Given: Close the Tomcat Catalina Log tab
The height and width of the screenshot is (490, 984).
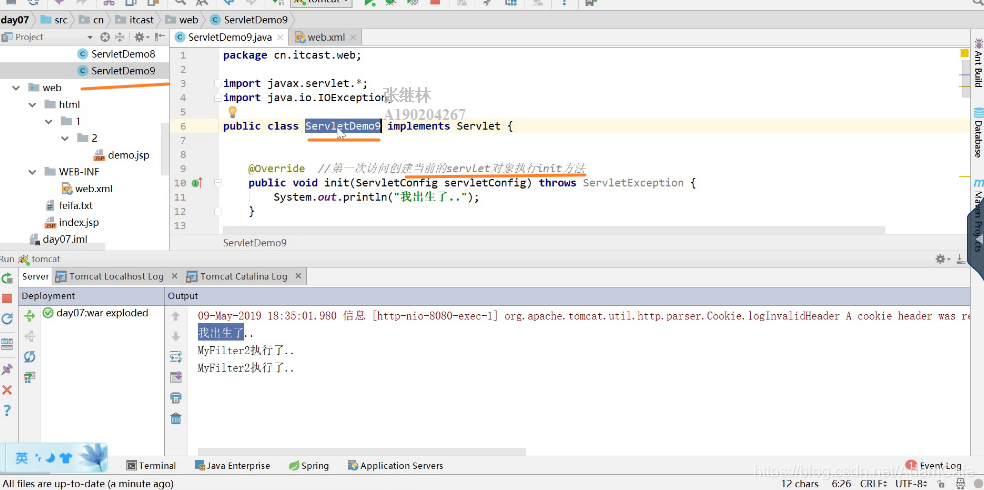Looking at the screenshot, I should [298, 276].
